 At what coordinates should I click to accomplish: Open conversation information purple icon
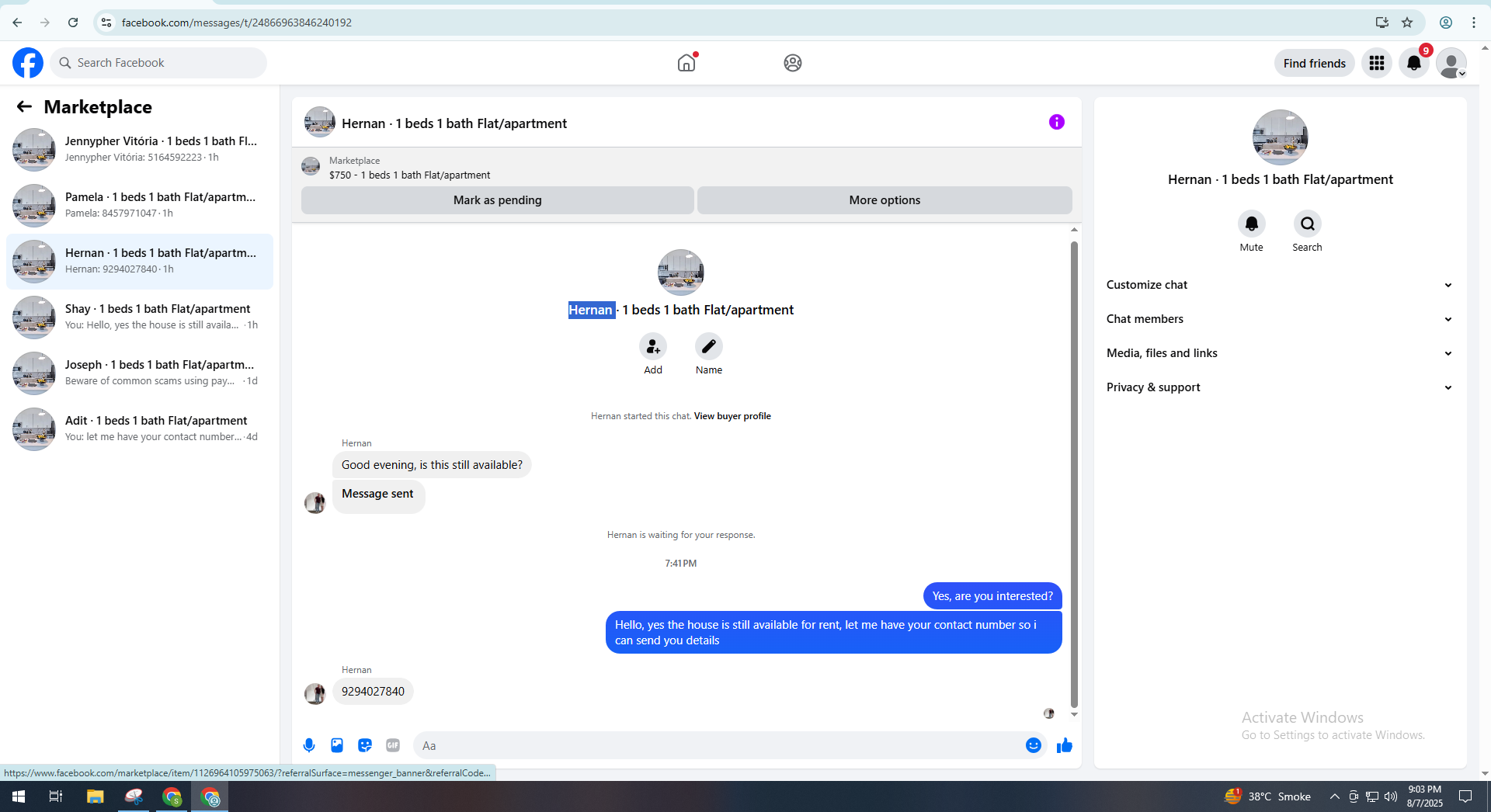1056,122
